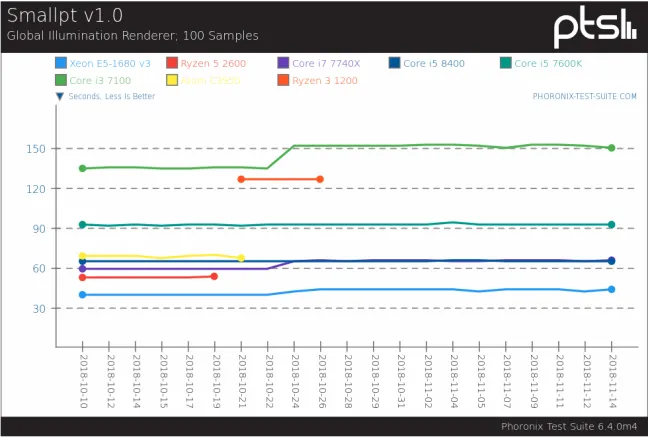Click the Ryzen 3 1200 last data point

pyautogui.click(x=320, y=179)
